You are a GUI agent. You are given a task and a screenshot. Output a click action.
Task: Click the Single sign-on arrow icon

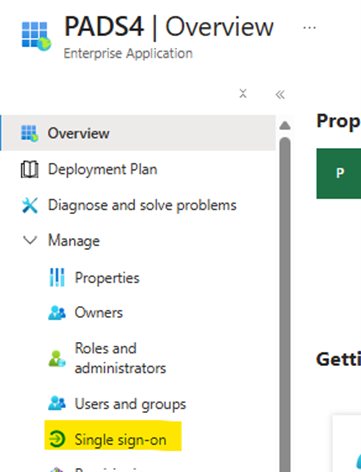pyautogui.click(x=57, y=439)
